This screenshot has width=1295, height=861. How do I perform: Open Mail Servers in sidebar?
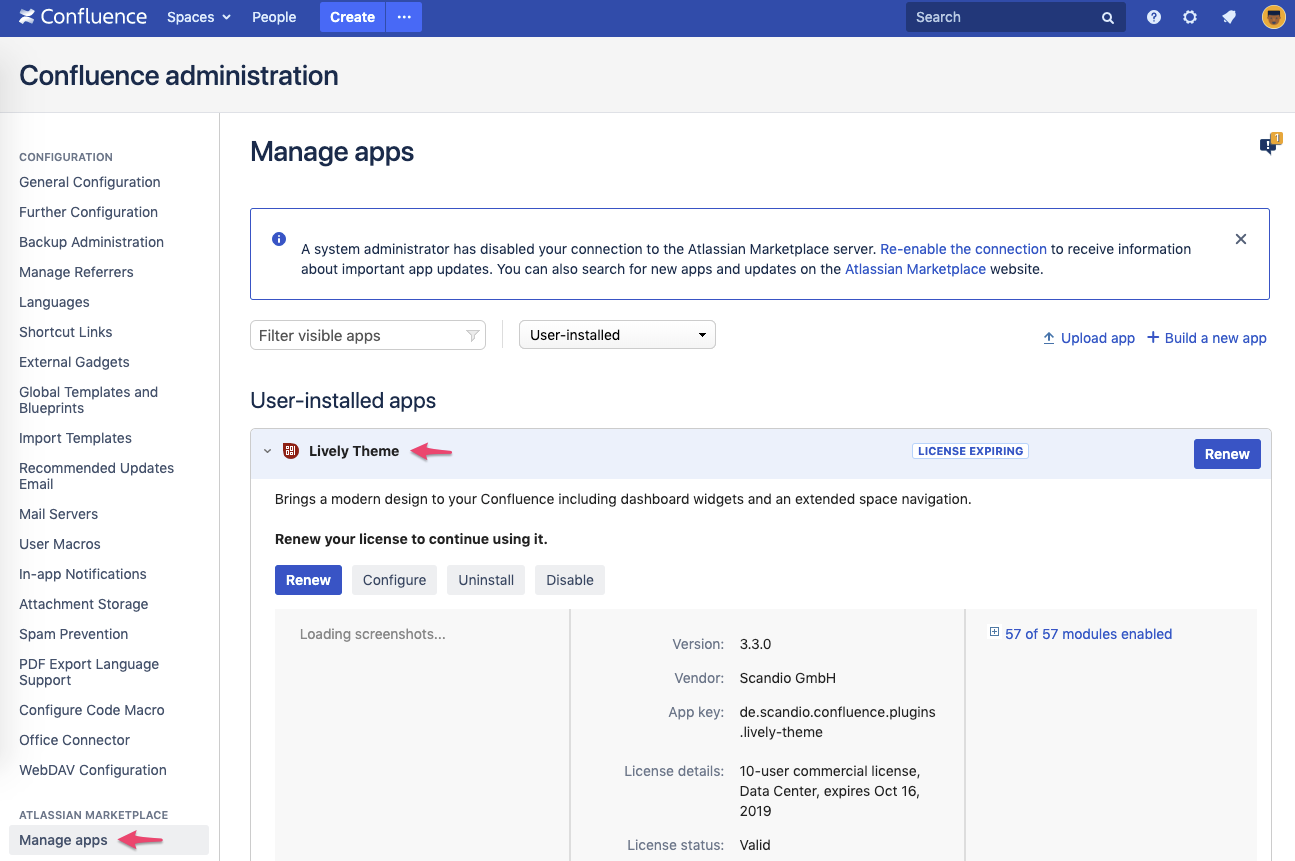tap(59, 514)
